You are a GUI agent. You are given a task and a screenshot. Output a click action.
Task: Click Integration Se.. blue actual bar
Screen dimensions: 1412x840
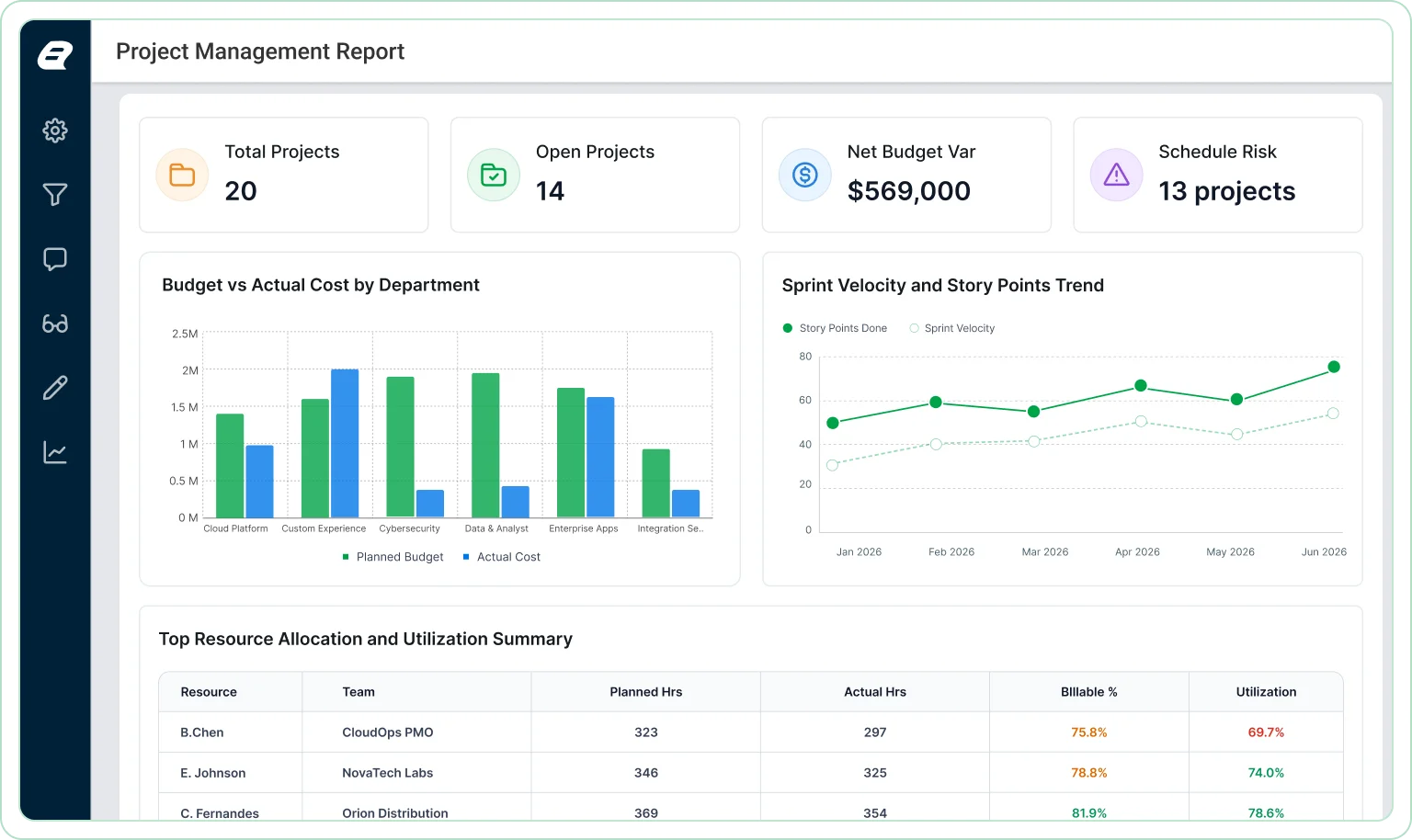tap(686, 504)
